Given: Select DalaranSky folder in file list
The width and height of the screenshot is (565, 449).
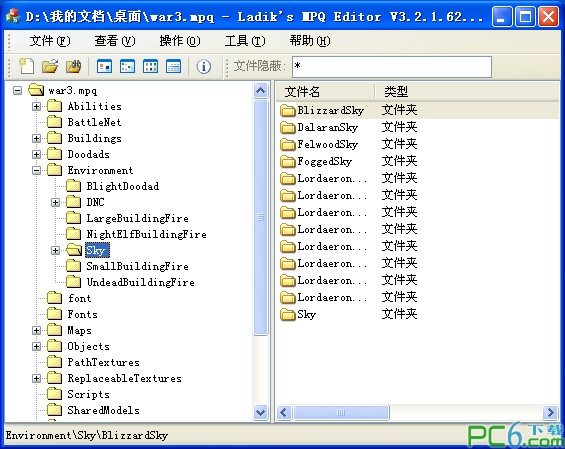Looking at the screenshot, I should click(328, 127).
